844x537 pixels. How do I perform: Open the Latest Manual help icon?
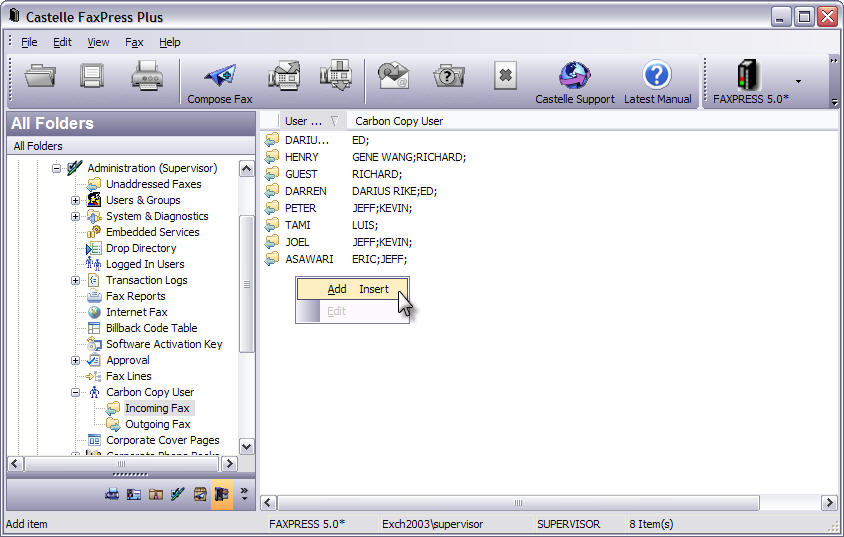pos(657,82)
